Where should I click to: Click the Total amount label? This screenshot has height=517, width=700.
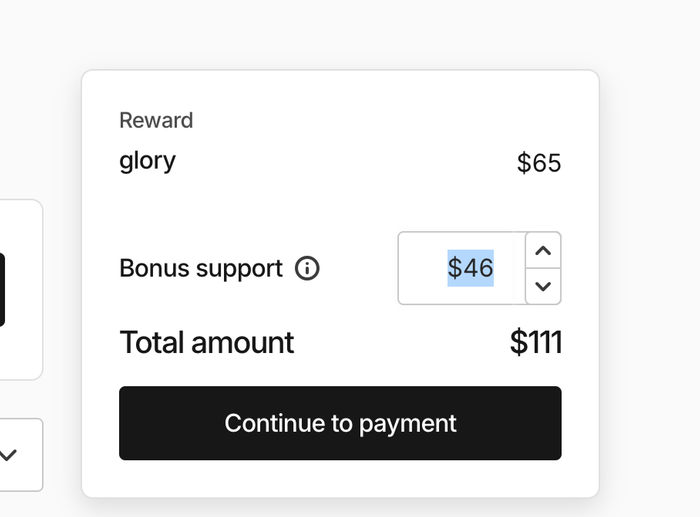click(207, 342)
